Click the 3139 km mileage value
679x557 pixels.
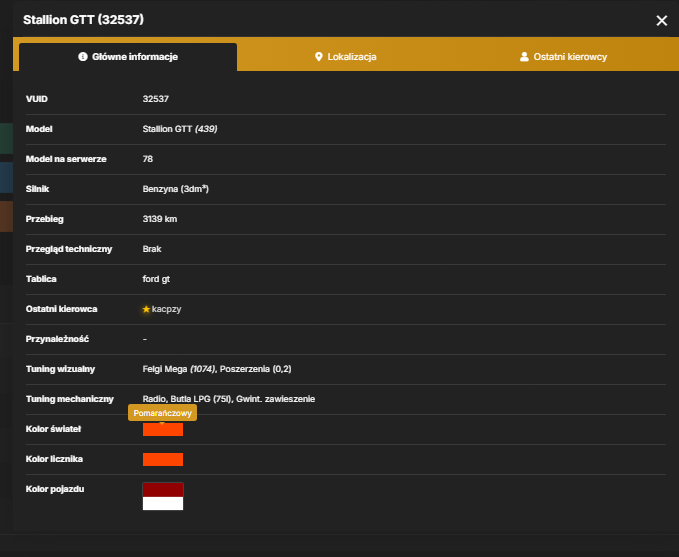pyautogui.click(x=159, y=219)
